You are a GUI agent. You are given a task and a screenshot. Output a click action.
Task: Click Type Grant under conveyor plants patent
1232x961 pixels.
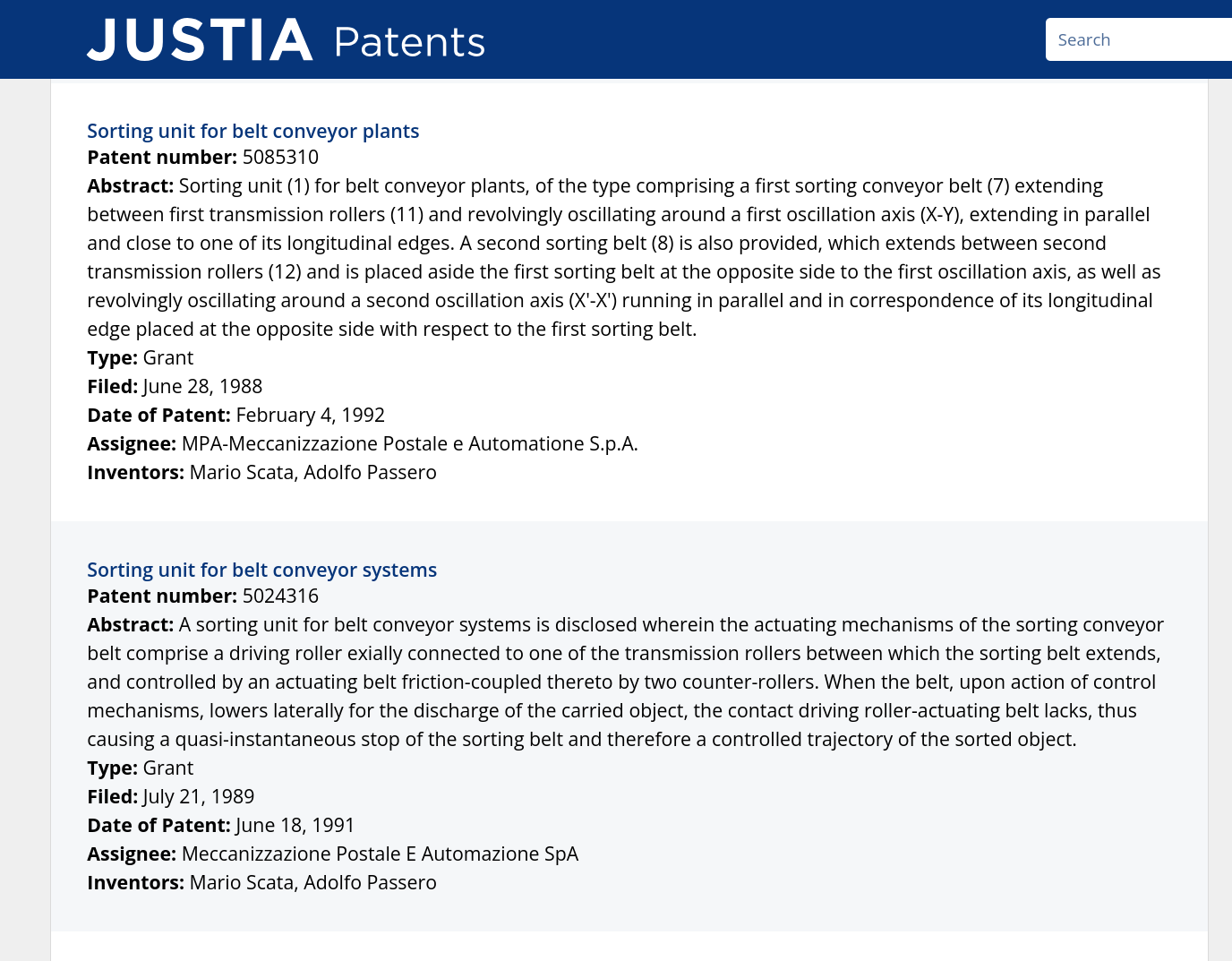coord(140,357)
